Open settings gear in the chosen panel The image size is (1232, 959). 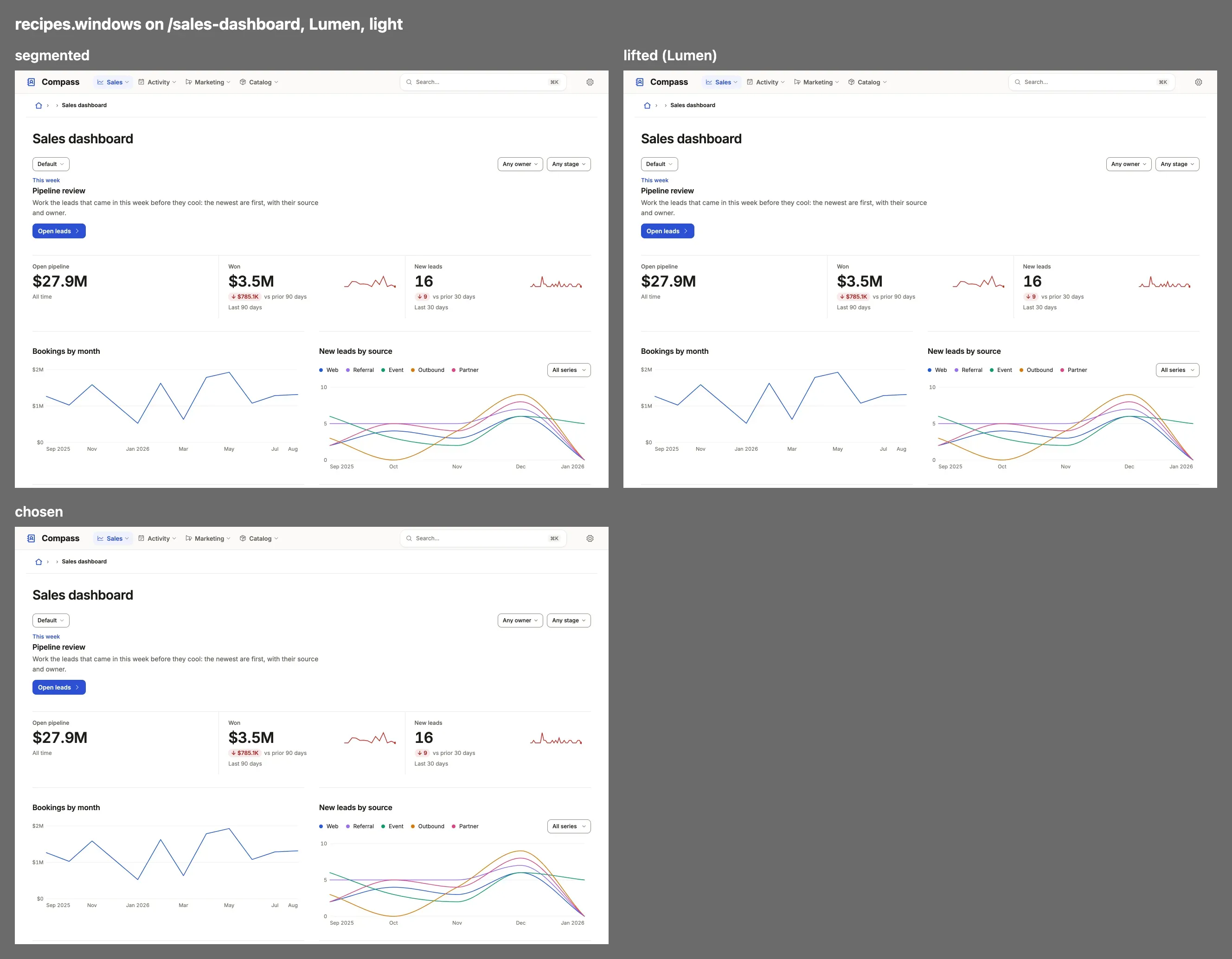coord(590,538)
